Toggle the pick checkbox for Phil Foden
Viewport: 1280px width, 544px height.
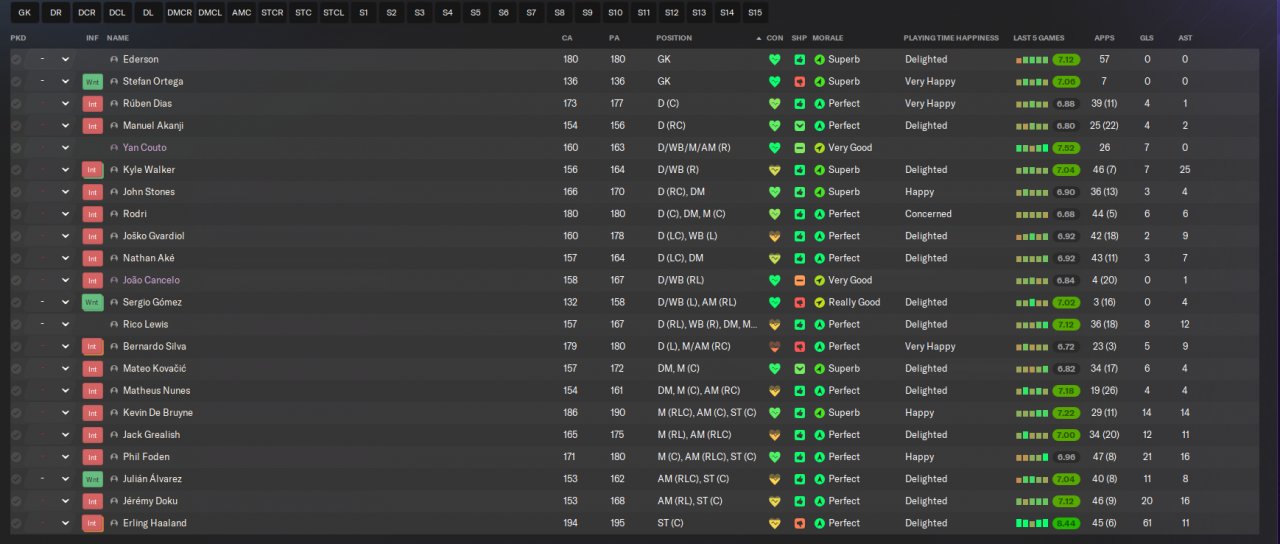pos(16,457)
